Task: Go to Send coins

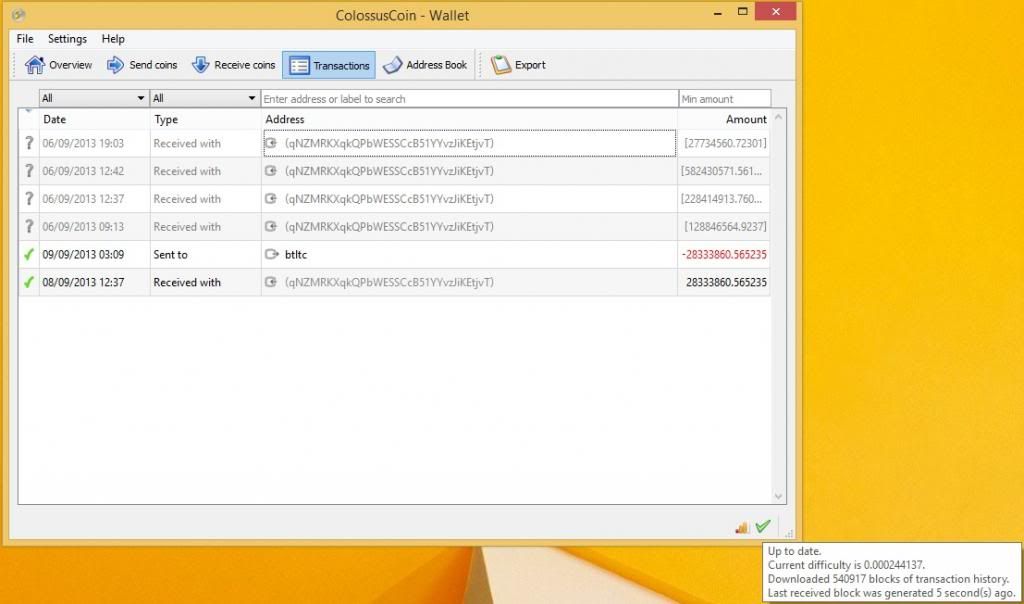Action: coord(142,65)
